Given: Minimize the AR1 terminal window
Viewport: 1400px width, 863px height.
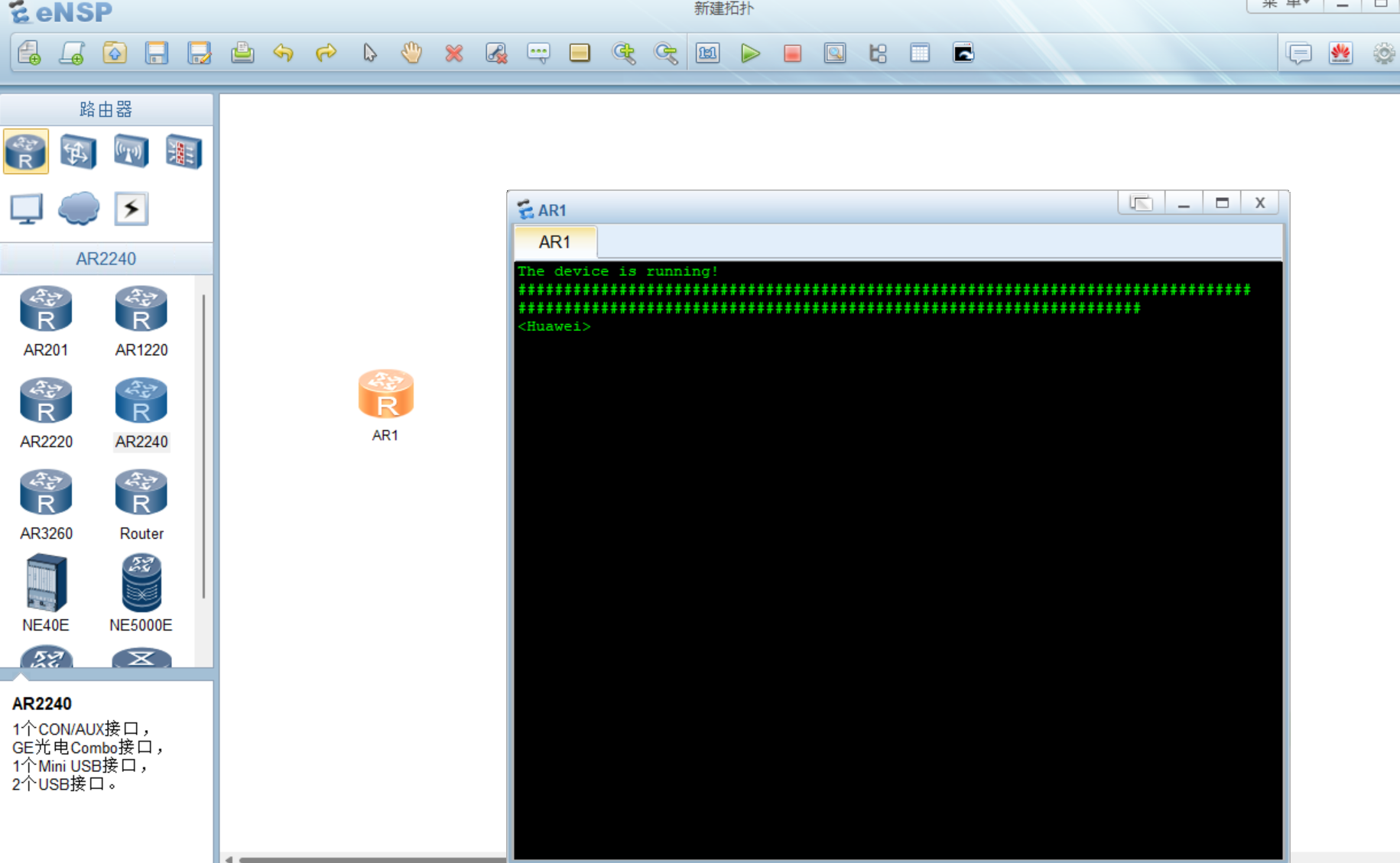Looking at the screenshot, I should pyautogui.click(x=1184, y=203).
